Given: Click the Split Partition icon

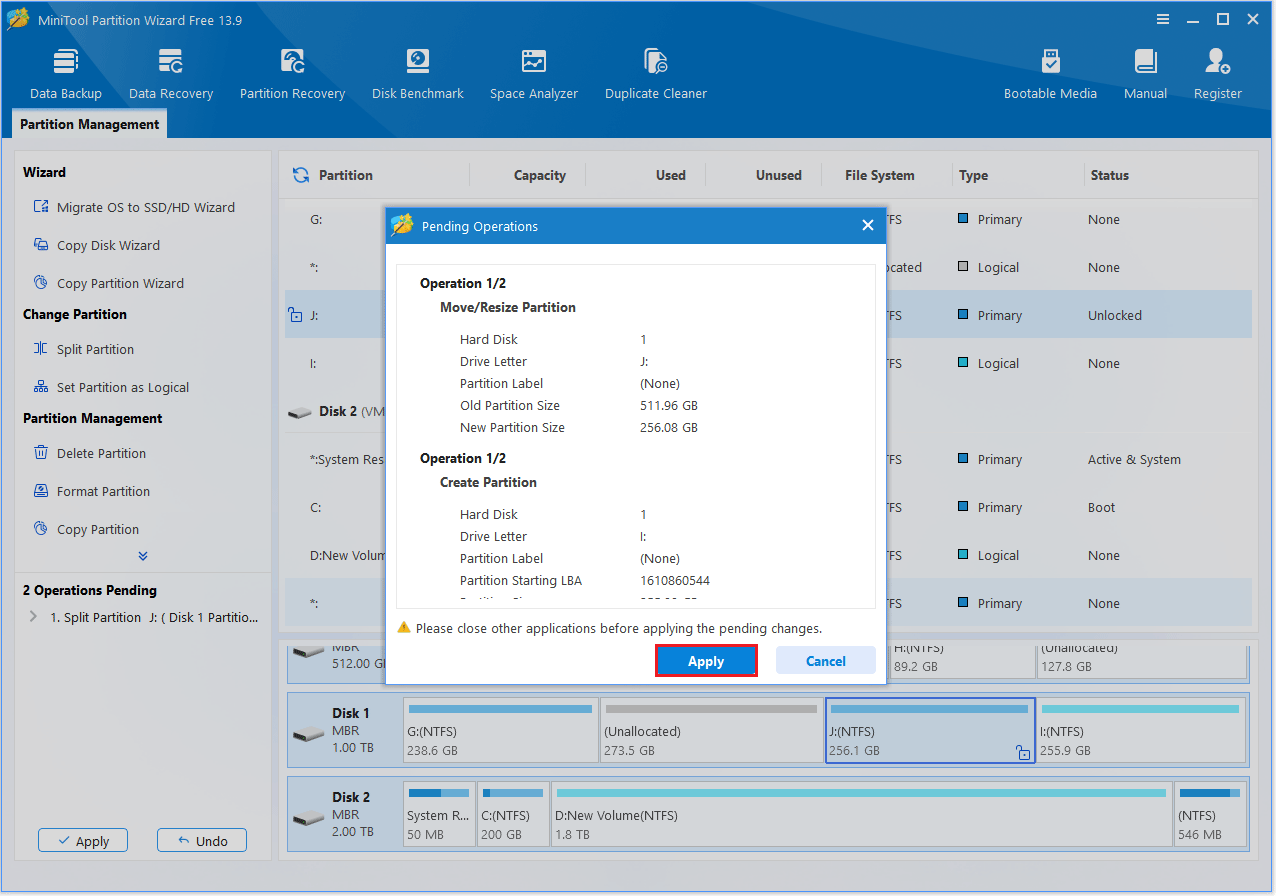Looking at the screenshot, I should click(41, 349).
